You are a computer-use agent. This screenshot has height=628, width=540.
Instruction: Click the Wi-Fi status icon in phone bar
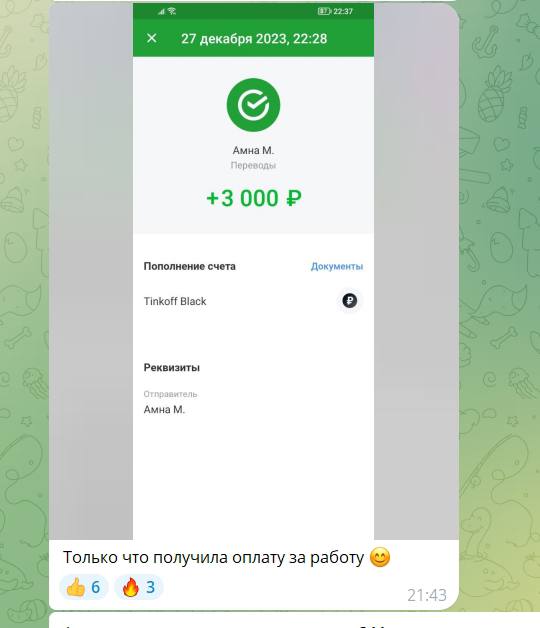click(172, 11)
